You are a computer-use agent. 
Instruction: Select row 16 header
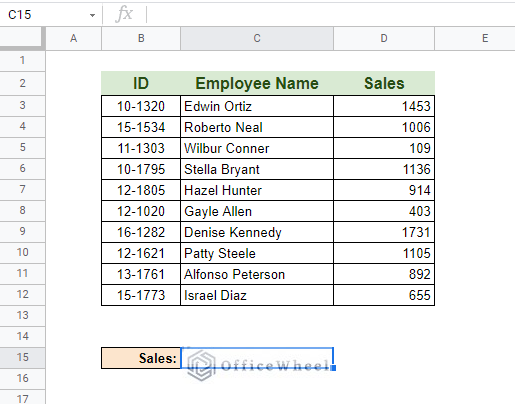(x=22, y=378)
